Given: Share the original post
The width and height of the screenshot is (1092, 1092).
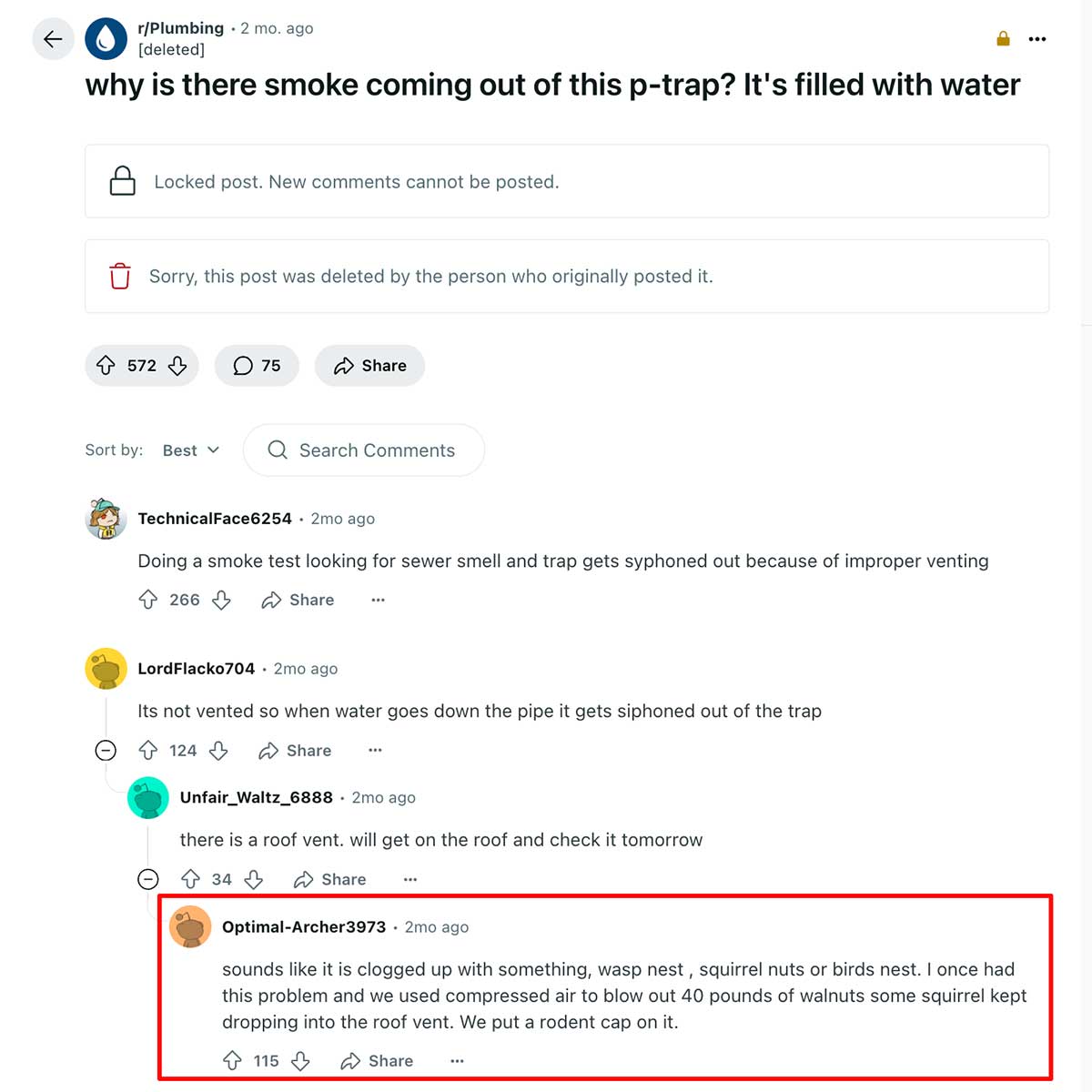Looking at the screenshot, I should pyautogui.click(x=369, y=365).
